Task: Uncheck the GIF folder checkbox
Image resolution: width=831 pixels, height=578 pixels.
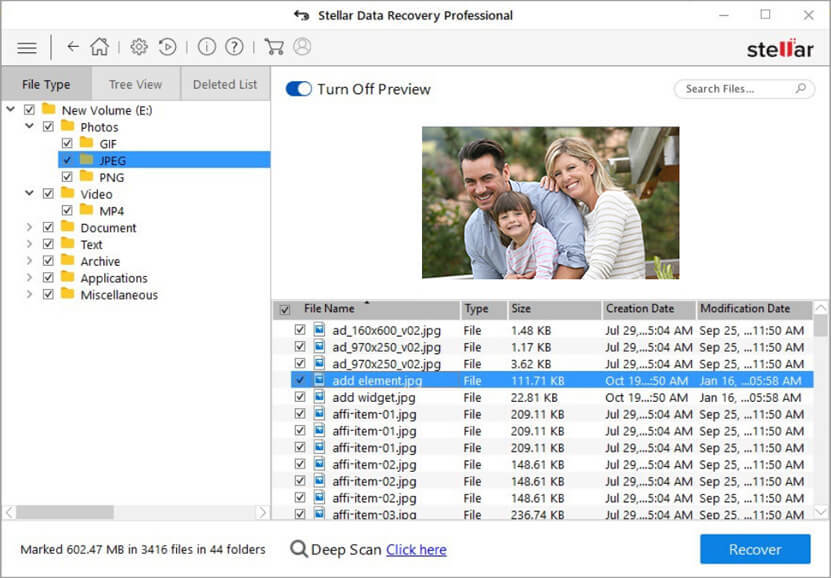Action: (x=67, y=144)
